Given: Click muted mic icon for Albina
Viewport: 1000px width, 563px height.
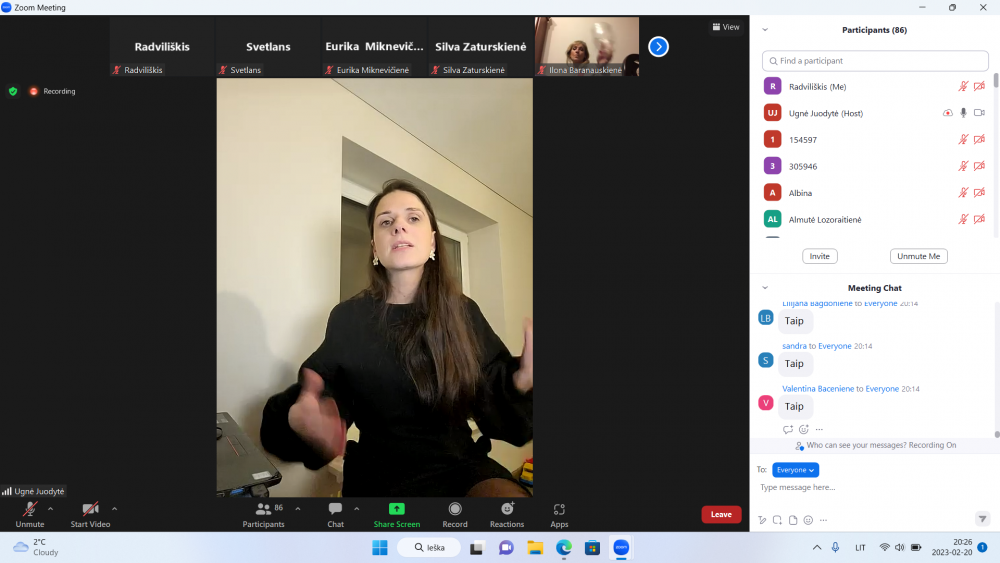Looking at the screenshot, I should (963, 193).
